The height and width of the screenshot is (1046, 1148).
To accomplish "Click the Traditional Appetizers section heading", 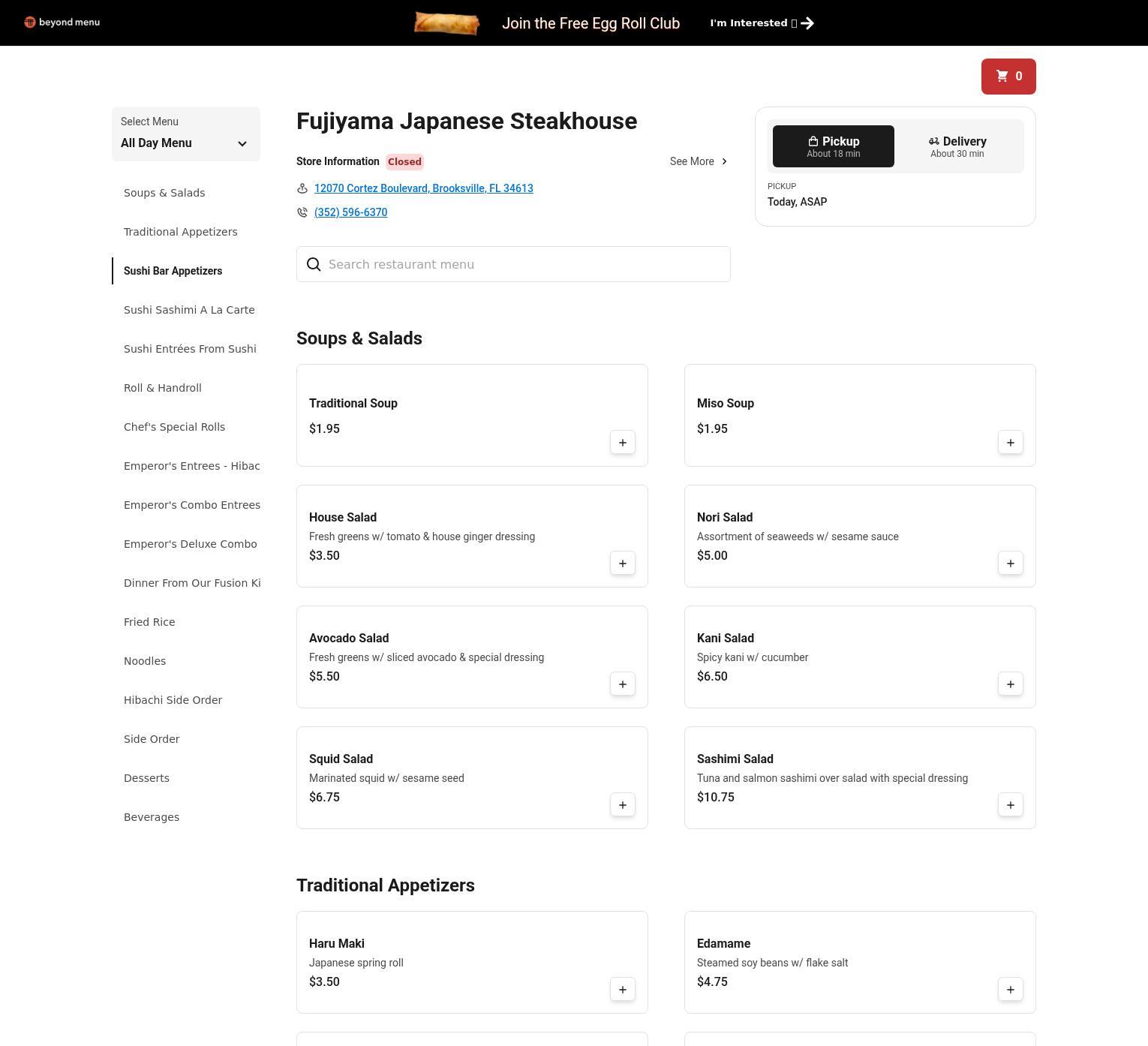I will 386,885.
